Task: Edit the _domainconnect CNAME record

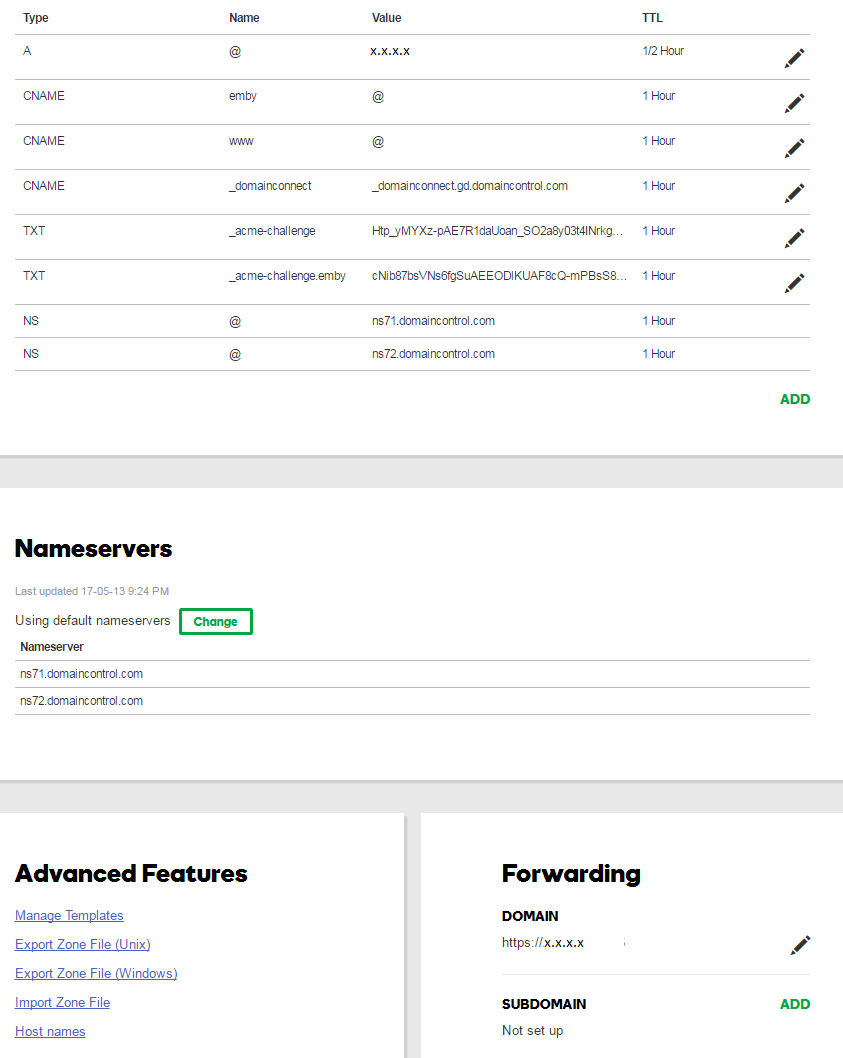Action: coord(794,193)
